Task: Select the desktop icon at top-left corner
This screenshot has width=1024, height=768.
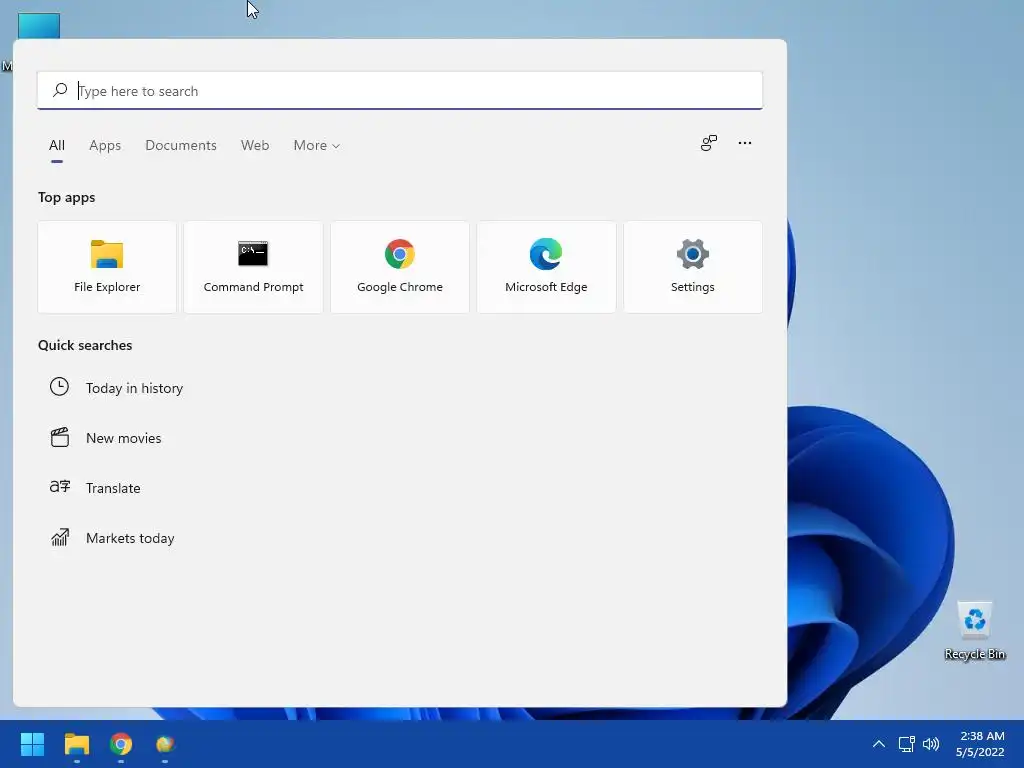Action: point(38,26)
